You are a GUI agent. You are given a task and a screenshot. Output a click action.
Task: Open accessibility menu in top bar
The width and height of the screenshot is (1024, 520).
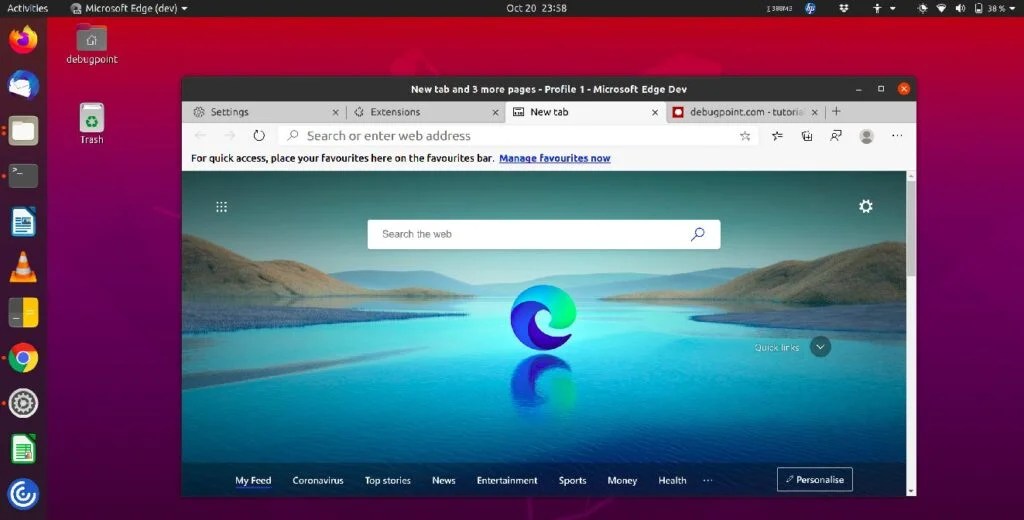(882, 8)
